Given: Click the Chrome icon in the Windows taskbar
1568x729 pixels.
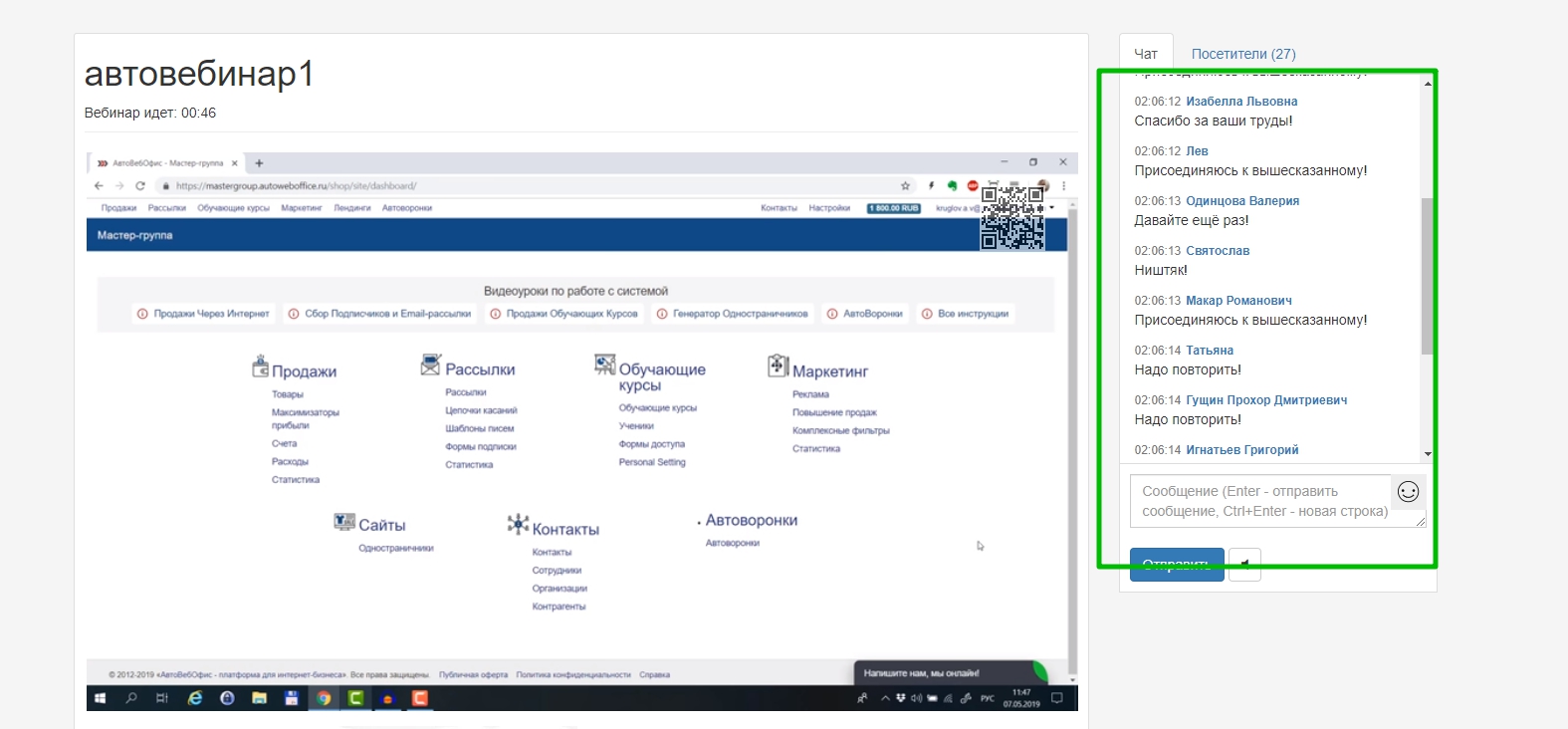Looking at the screenshot, I should (x=324, y=698).
